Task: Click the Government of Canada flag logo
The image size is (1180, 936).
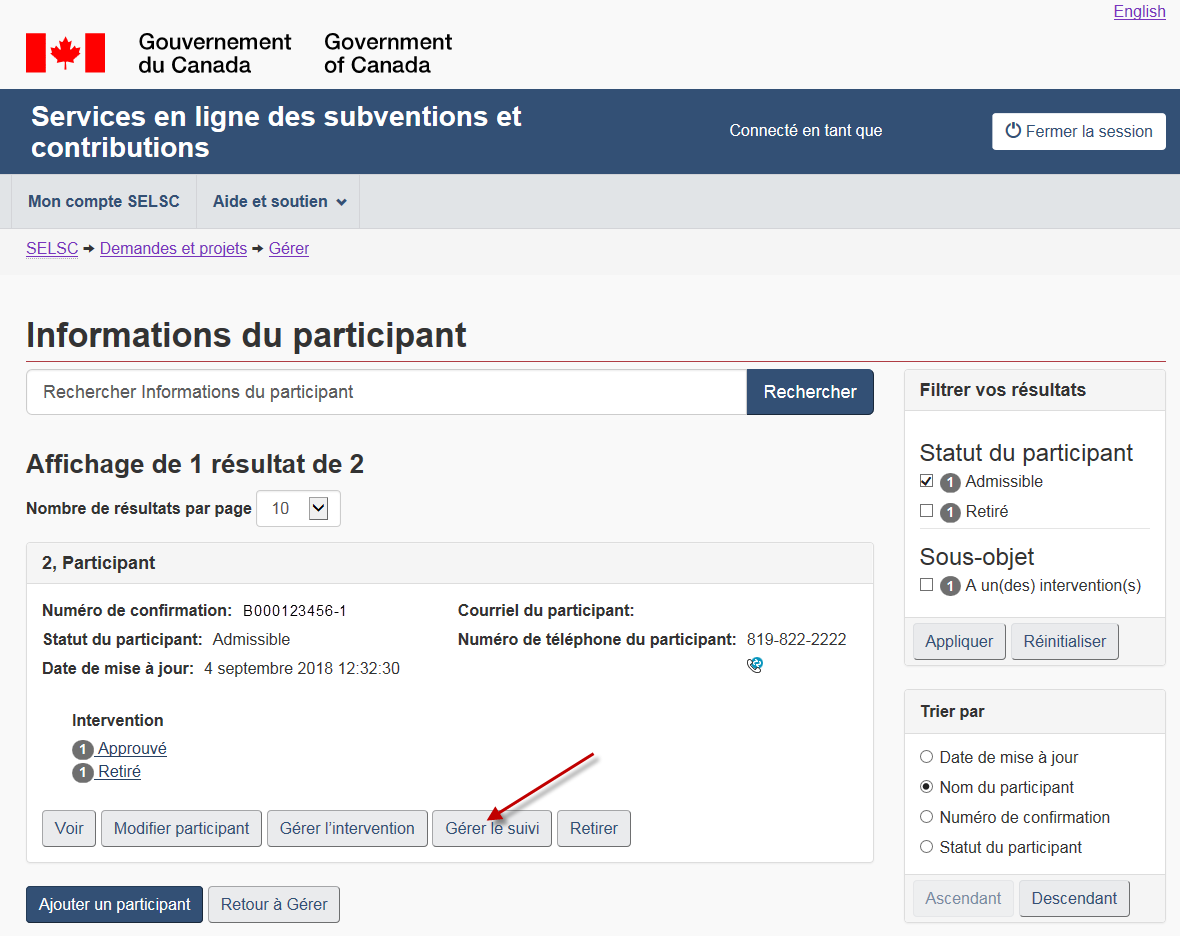Action: pos(66,53)
